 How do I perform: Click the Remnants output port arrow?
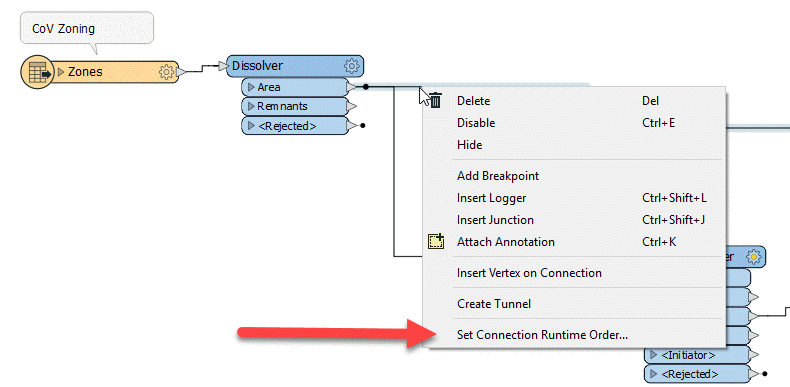pos(352,106)
